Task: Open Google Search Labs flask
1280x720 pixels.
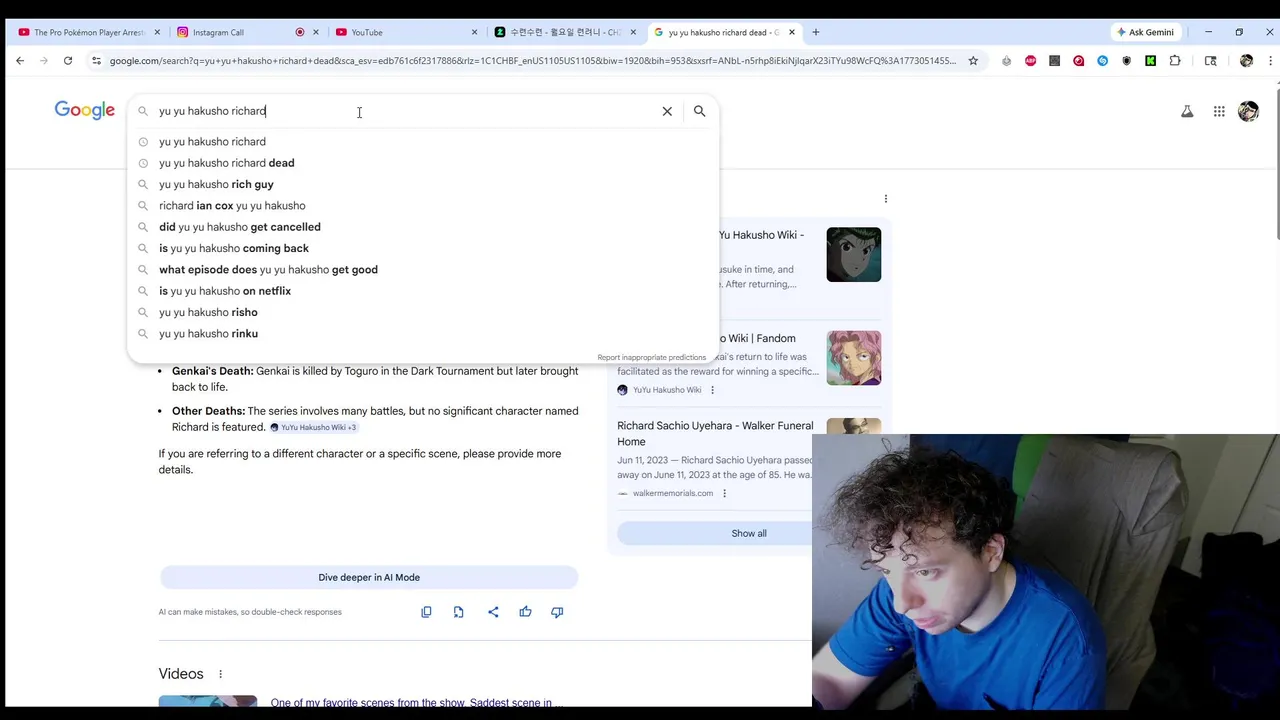Action: pyautogui.click(x=1187, y=111)
